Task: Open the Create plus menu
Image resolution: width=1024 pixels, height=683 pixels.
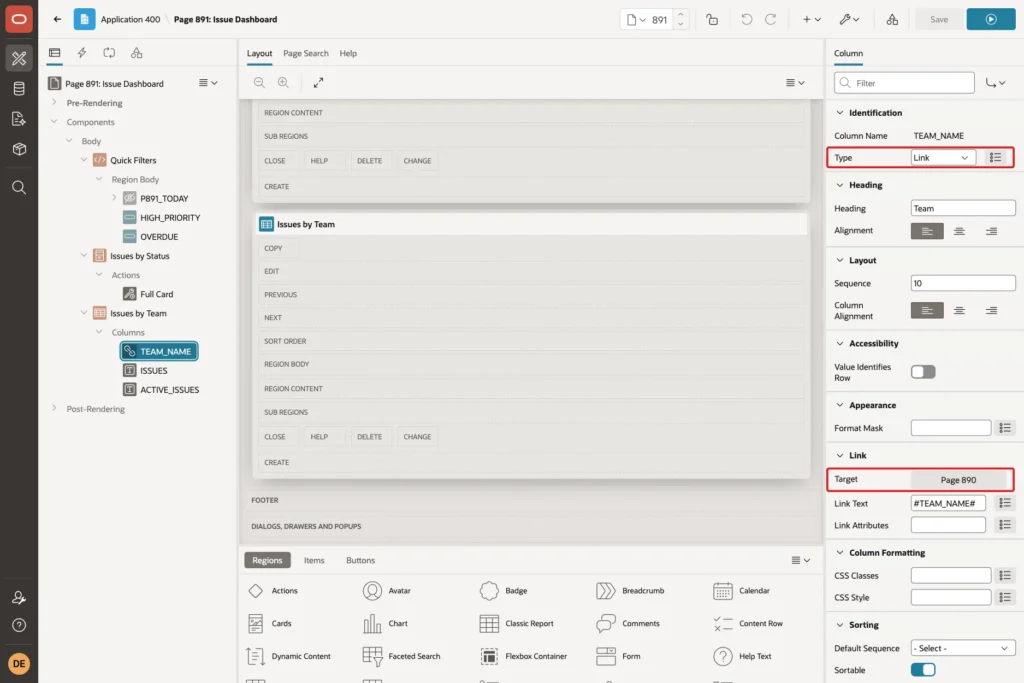Action: coord(812,20)
